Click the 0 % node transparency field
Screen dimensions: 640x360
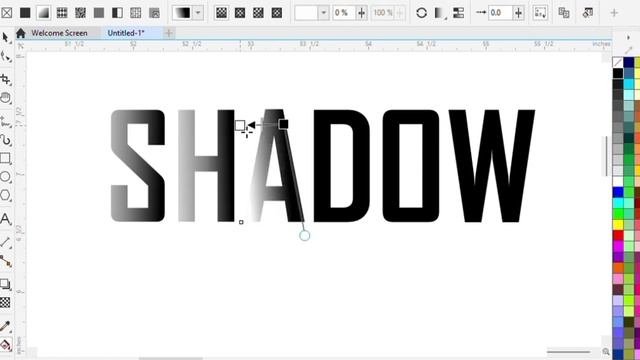[x=344, y=13]
